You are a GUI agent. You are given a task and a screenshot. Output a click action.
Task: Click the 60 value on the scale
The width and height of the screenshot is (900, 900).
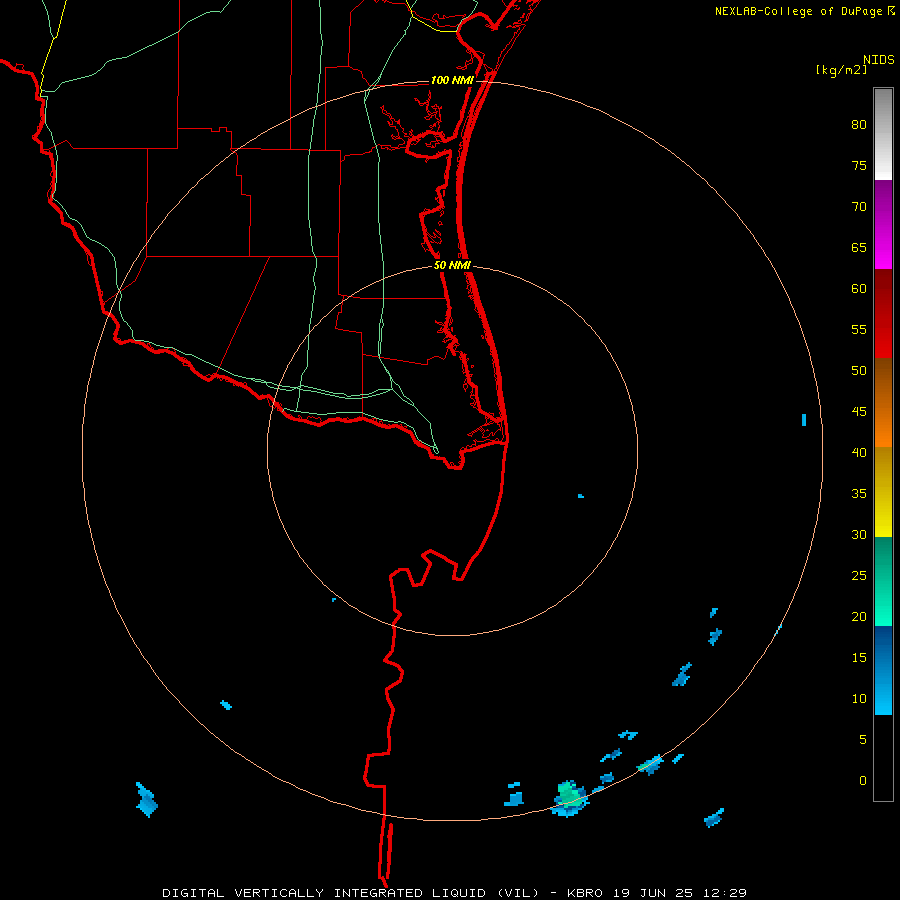[x=859, y=289]
